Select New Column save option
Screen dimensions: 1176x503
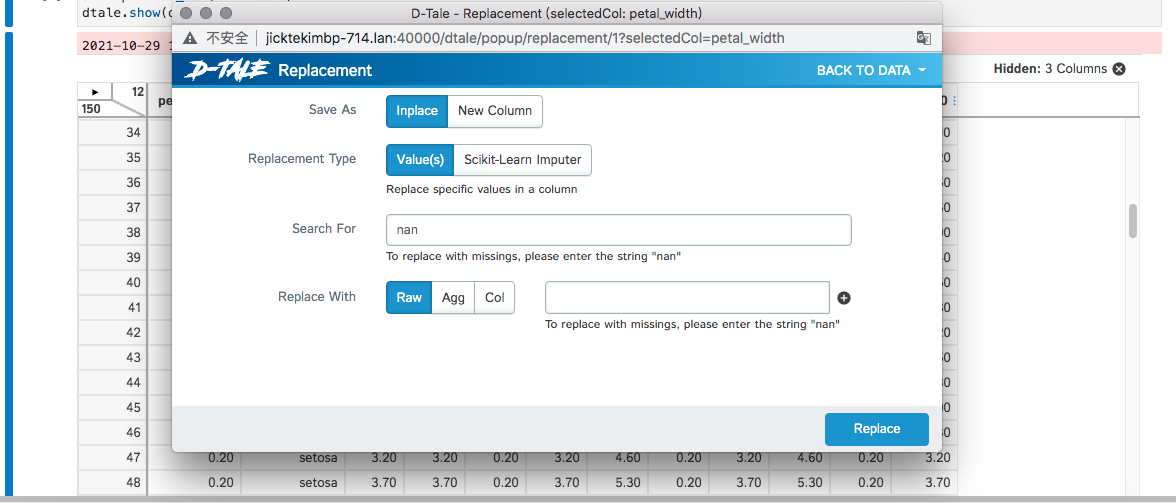click(495, 111)
